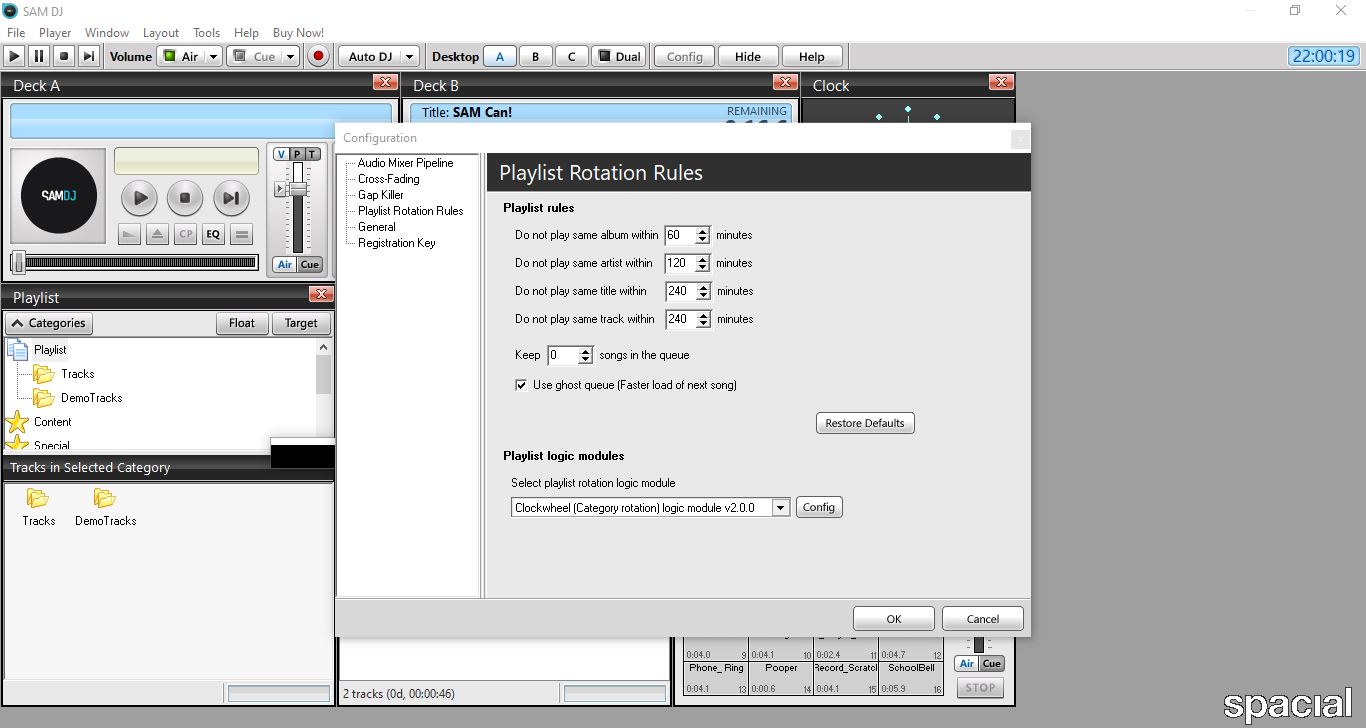Toggle Cue on the sound effects panel

coord(991,664)
